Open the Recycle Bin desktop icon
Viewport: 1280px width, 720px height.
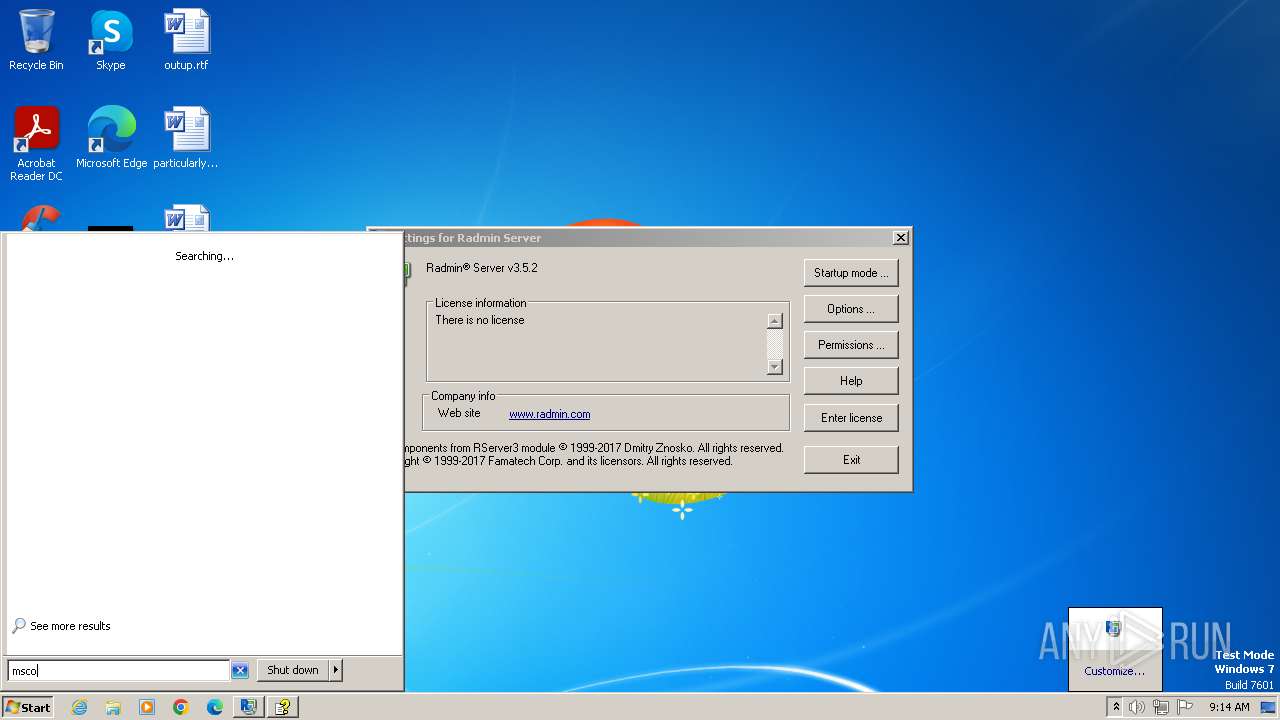(x=36, y=40)
